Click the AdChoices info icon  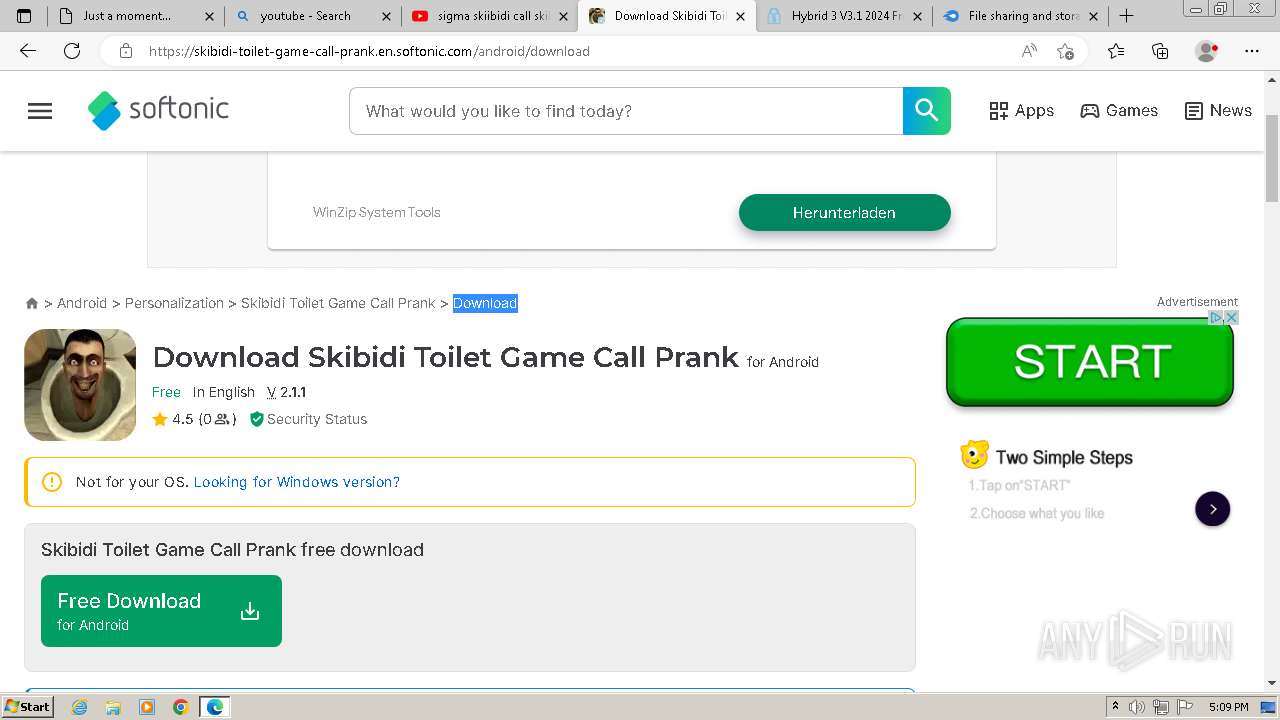click(x=1217, y=317)
